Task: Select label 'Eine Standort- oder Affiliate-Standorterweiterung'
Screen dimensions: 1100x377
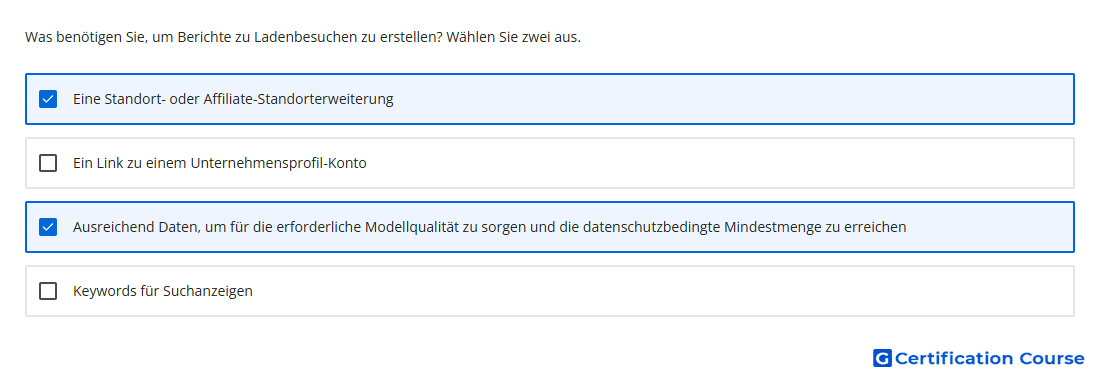Action: (x=233, y=99)
